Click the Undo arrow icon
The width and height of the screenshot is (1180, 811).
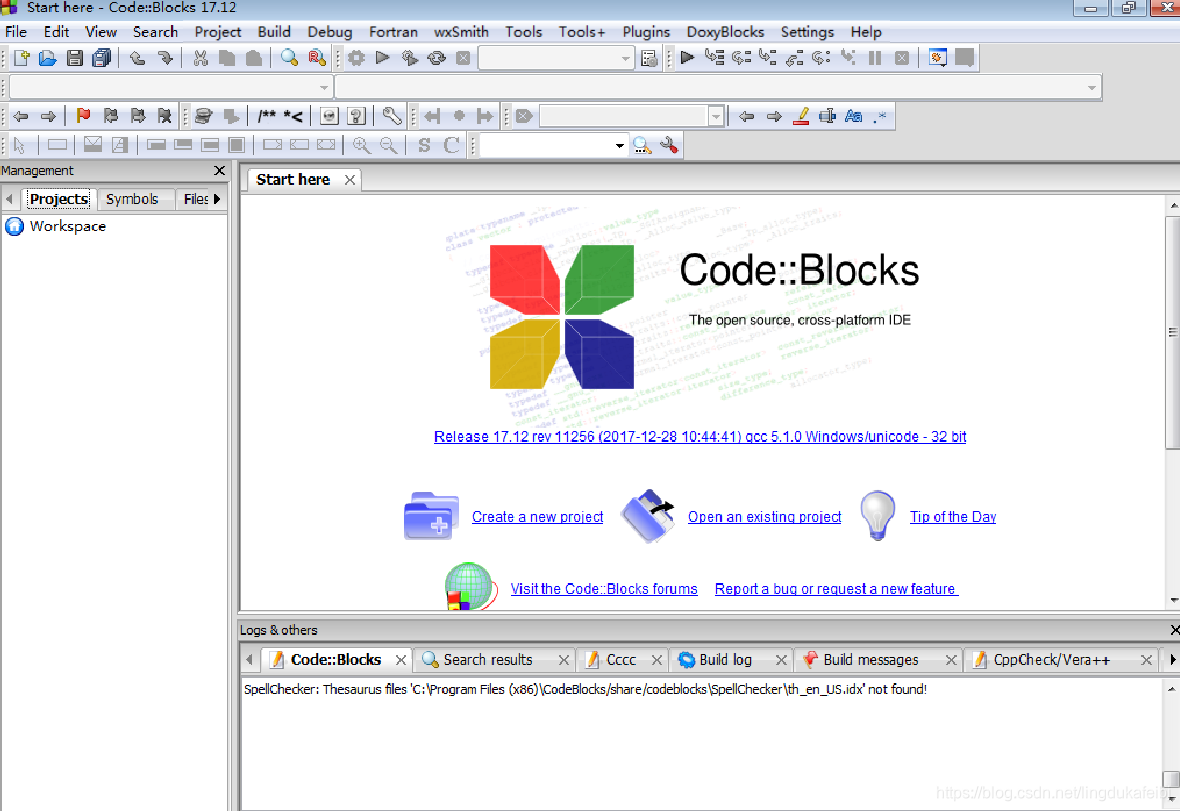point(137,58)
